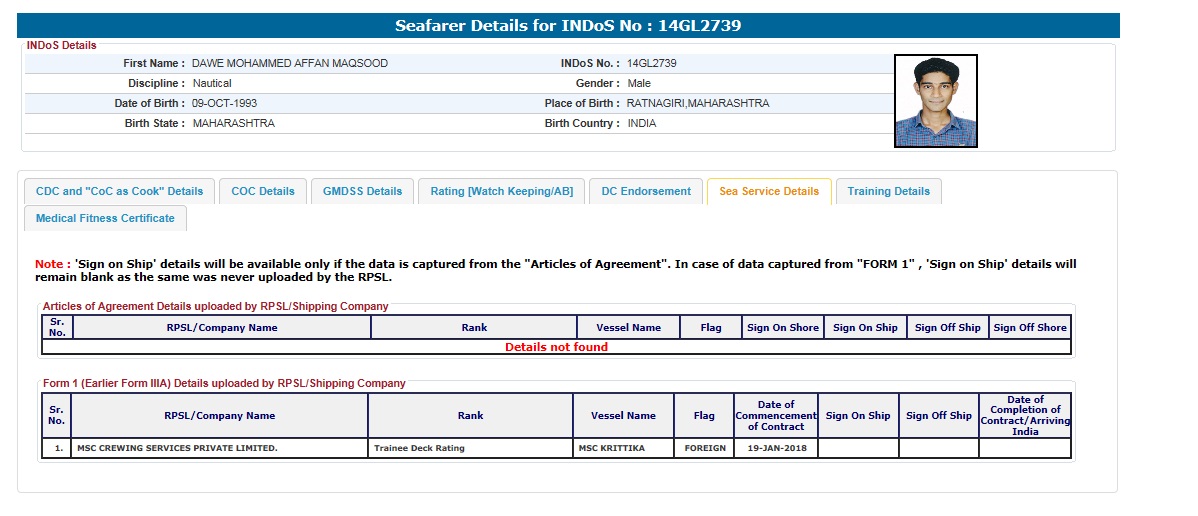Click the 19-JAN-2018 commencement date cell
Image resolution: width=1198 pixels, height=516 pixels.
(775, 448)
